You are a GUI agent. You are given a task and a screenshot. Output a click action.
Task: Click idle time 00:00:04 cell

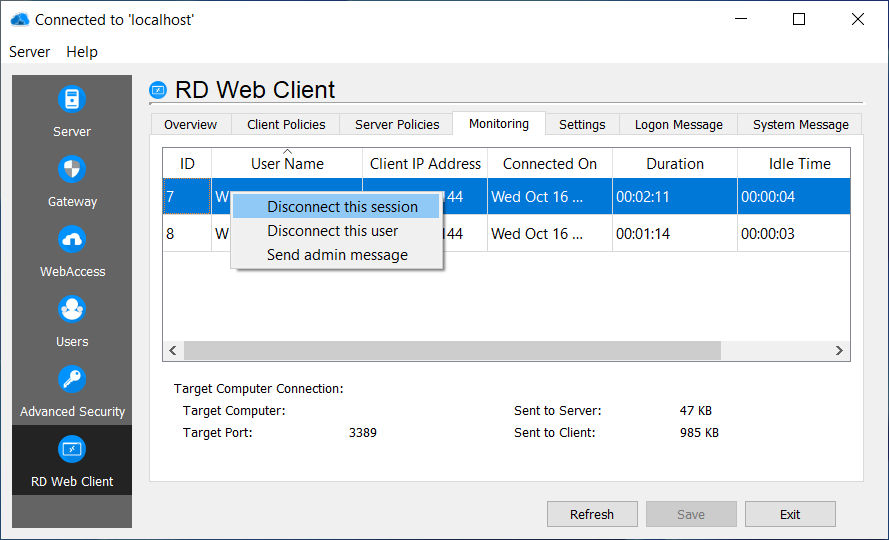click(x=794, y=196)
